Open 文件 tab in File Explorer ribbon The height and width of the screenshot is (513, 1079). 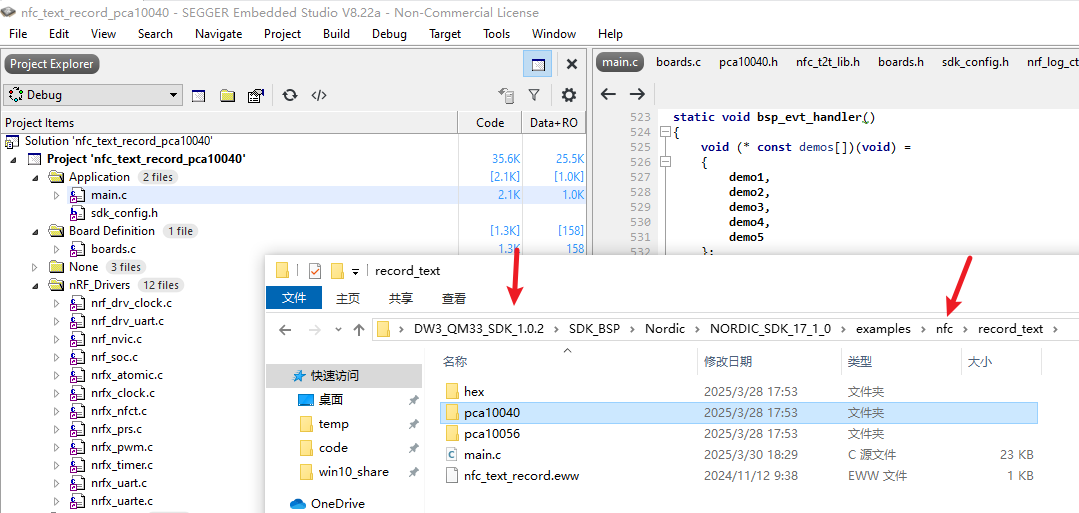[x=294, y=297]
